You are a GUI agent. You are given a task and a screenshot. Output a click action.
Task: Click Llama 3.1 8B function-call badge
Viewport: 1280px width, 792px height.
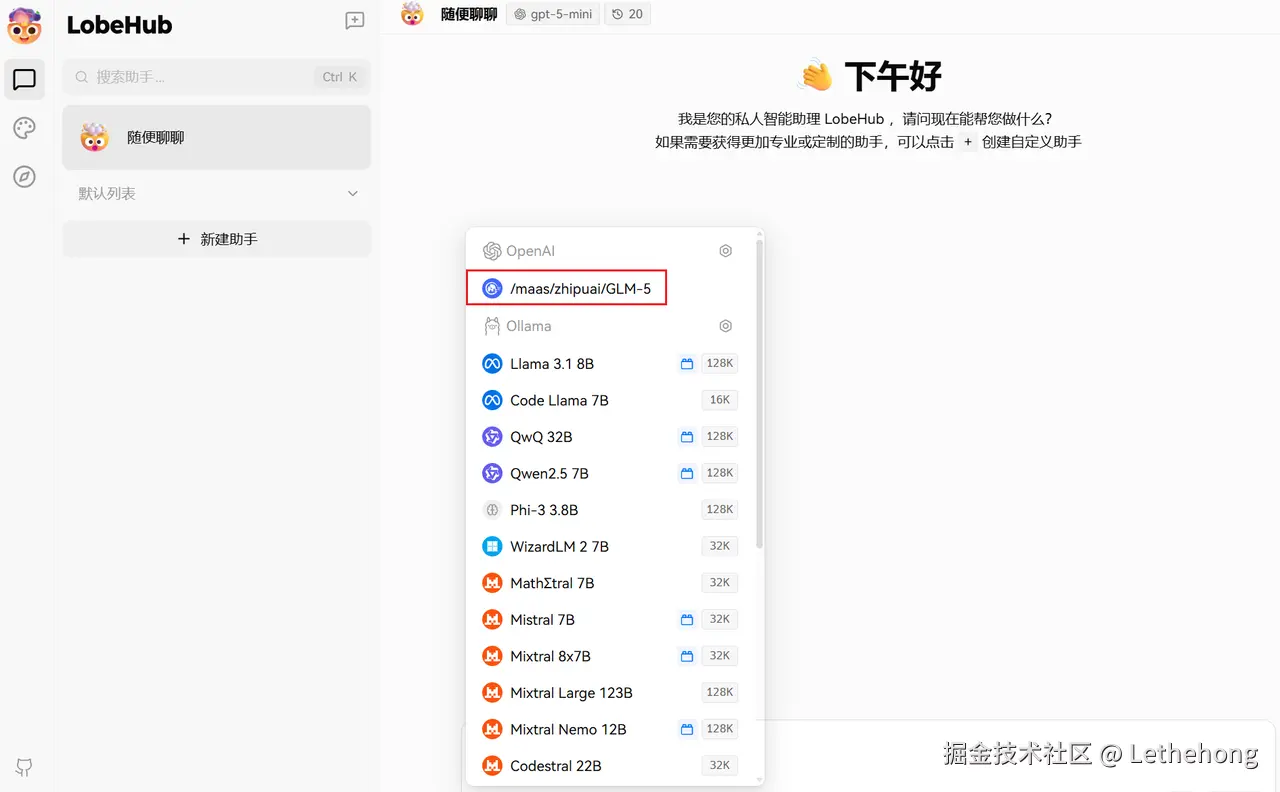[x=687, y=364]
